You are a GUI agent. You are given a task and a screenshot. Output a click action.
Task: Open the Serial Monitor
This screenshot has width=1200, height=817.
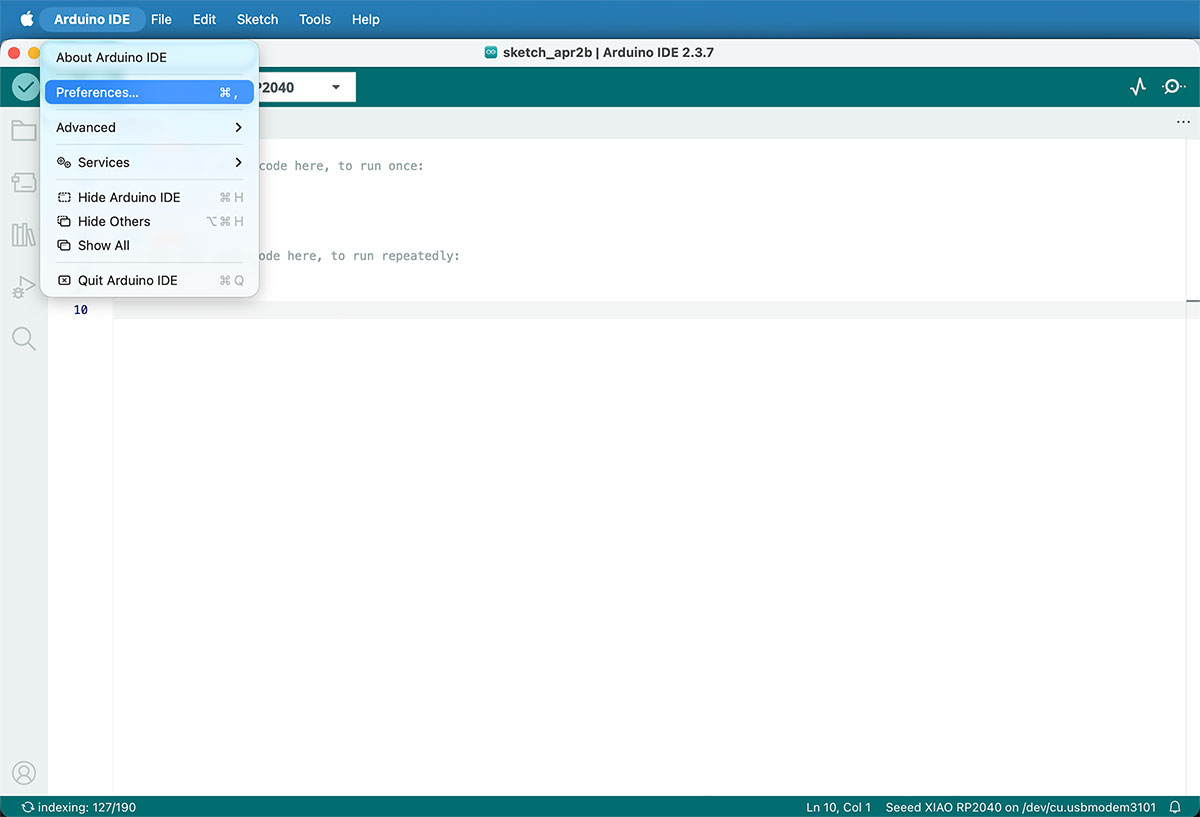click(1173, 87)
